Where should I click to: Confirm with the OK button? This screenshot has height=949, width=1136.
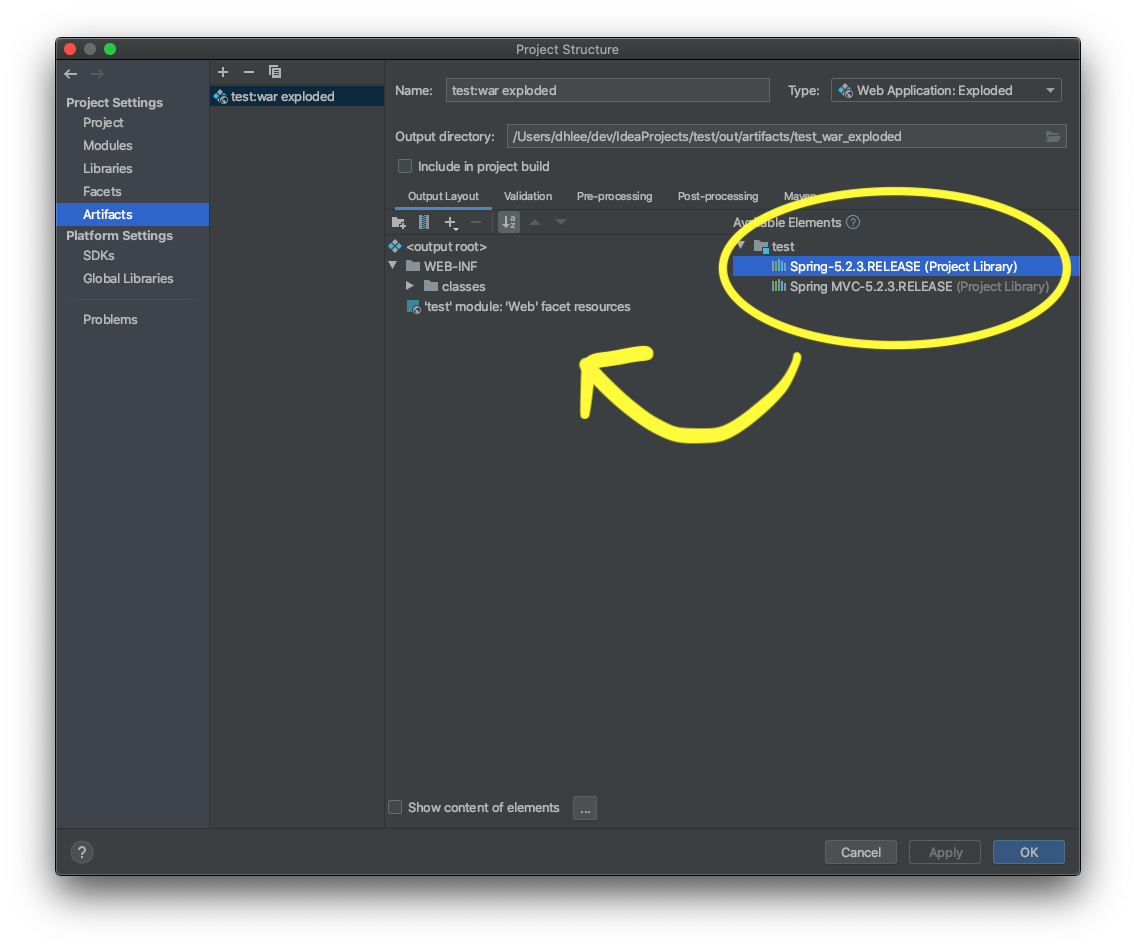(1029, 852)
